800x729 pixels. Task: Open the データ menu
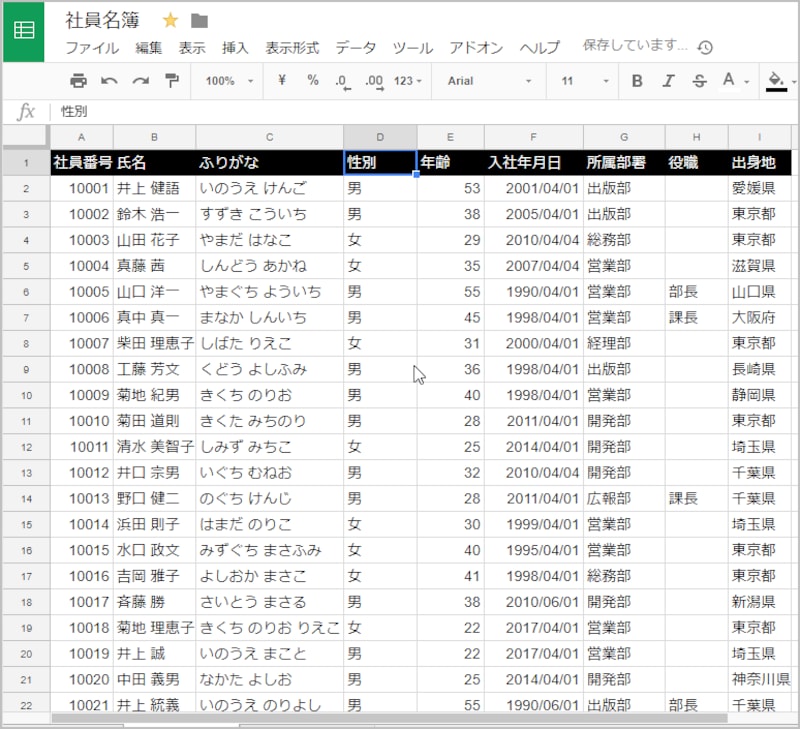coord(355,47)
